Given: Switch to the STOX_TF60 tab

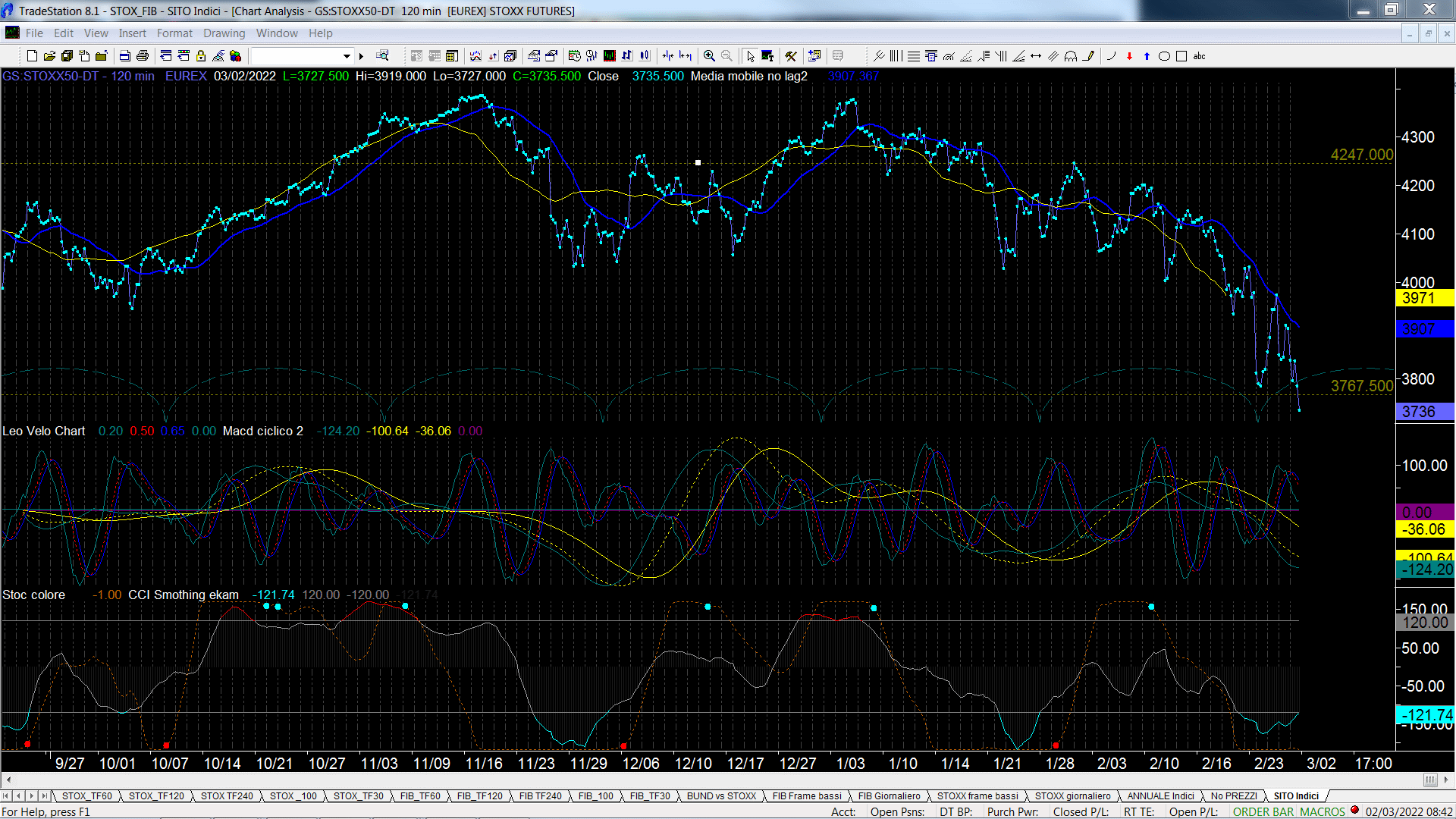Looking at the screenshot, I should click(x=86, y=796).
